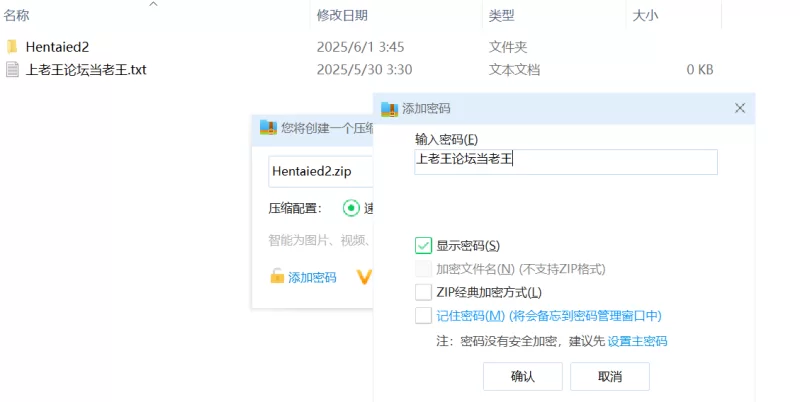Enable ZIP经典加密方式(L) checkbox

point(423,292)
